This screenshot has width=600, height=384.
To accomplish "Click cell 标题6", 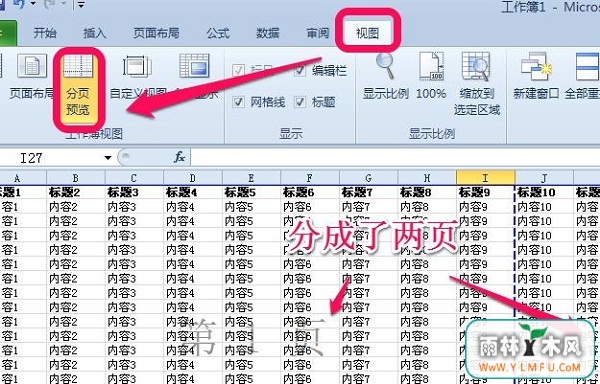I will [310, 192].
